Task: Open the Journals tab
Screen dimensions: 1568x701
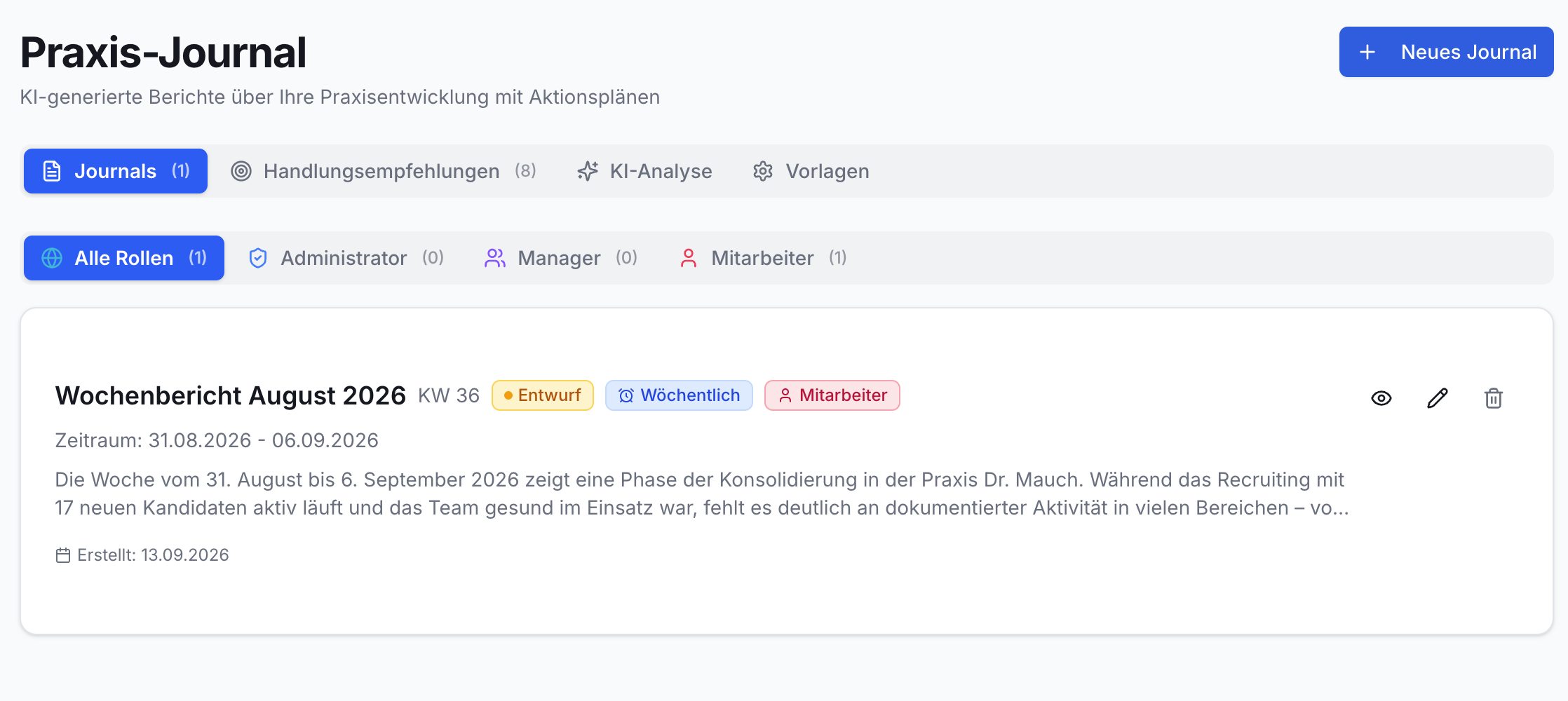Action: tap(116, 171)
